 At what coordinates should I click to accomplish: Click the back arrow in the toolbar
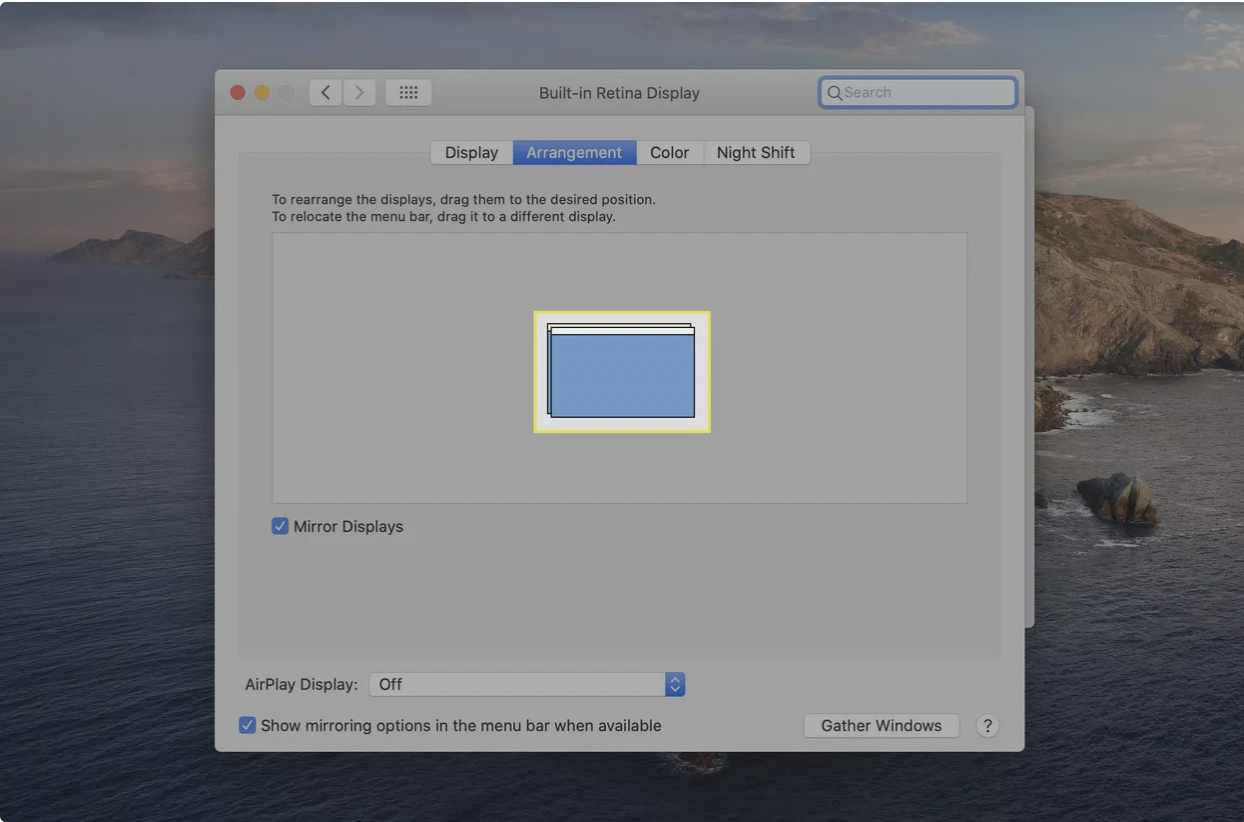pos(325,93)
